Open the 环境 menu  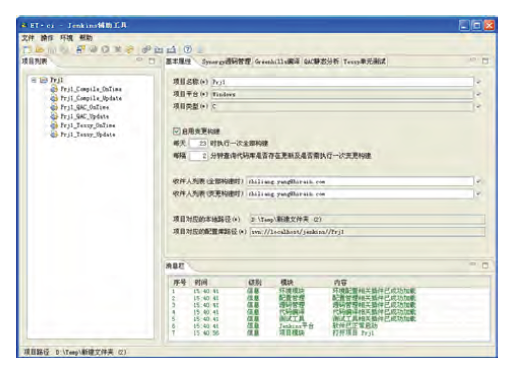(66, 38)
